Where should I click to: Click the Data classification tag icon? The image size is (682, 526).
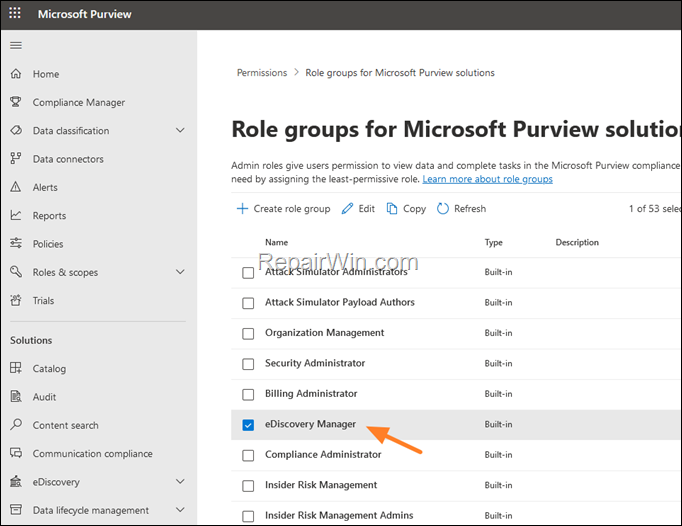16,130
